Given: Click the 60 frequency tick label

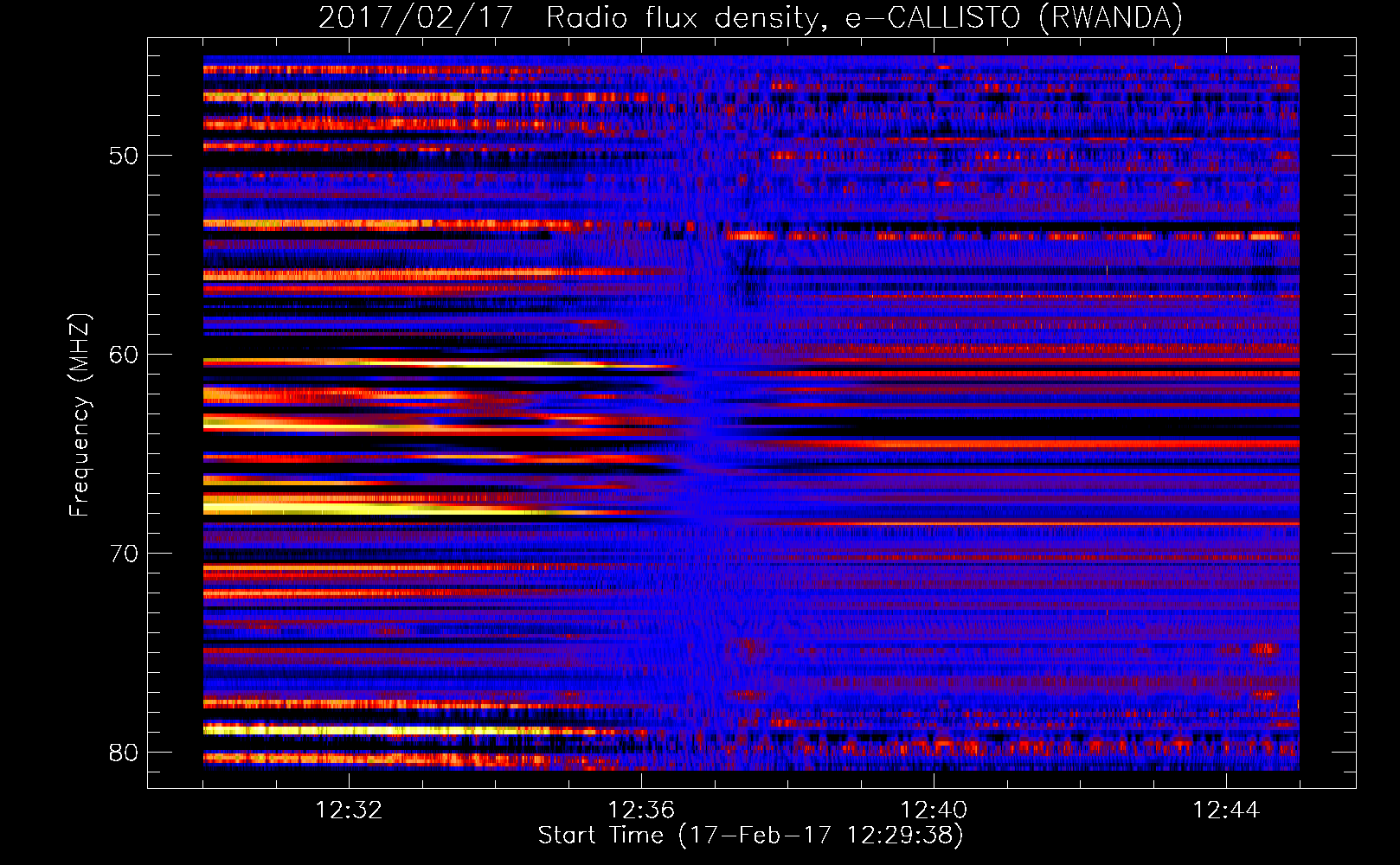Looking at the screenshot, I should coord(124,355).
